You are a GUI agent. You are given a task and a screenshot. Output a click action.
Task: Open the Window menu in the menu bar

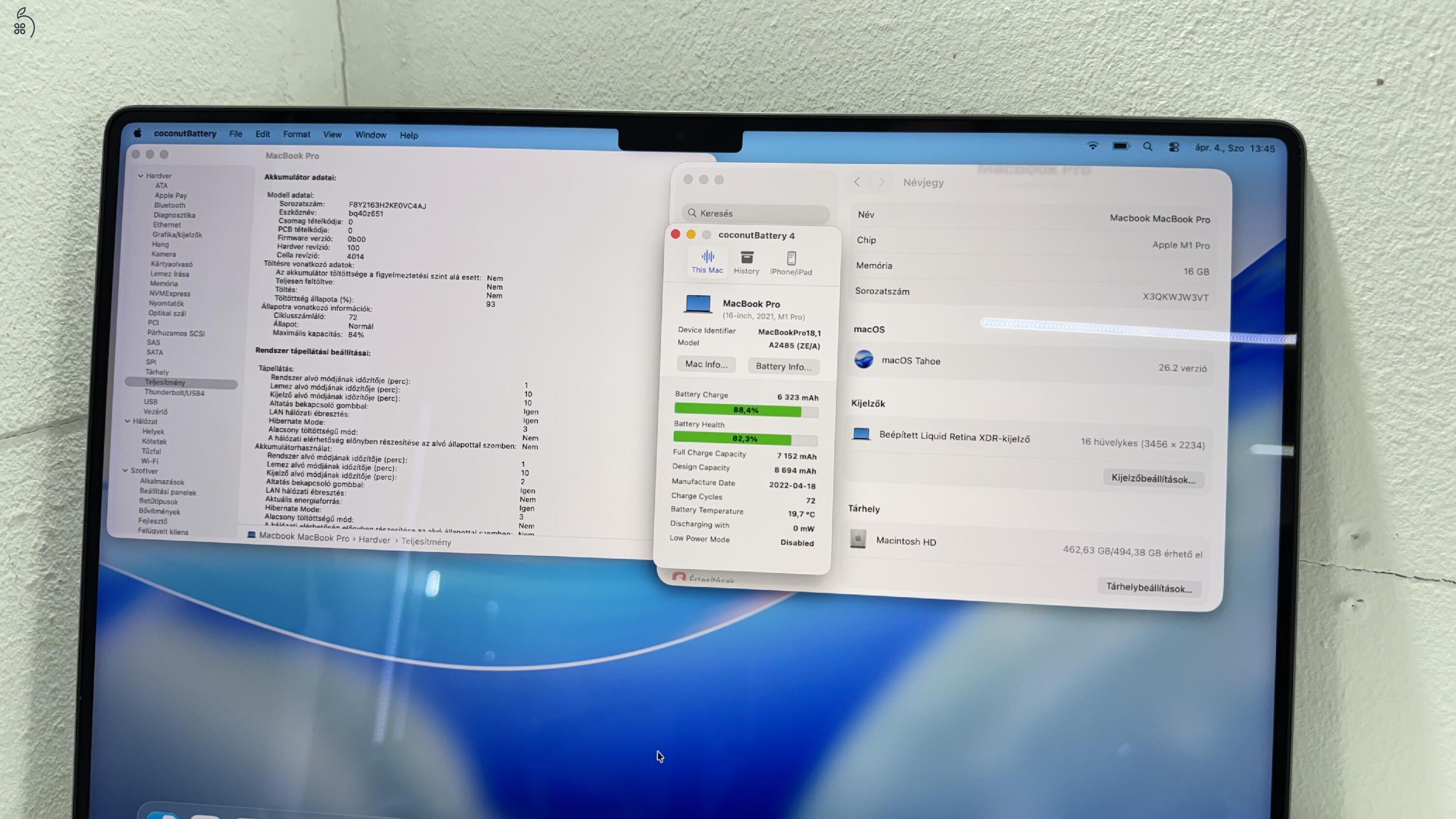371,134
